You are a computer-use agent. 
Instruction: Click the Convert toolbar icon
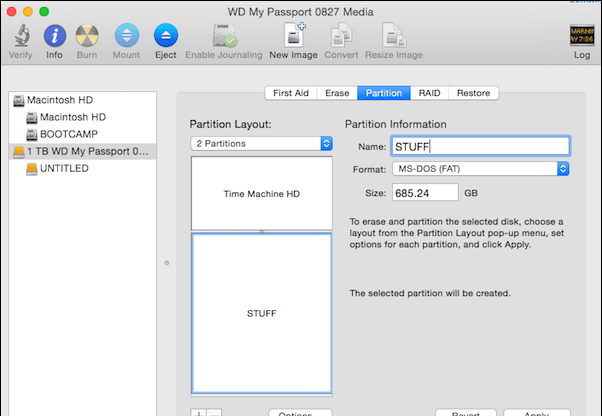pos(341,35)
